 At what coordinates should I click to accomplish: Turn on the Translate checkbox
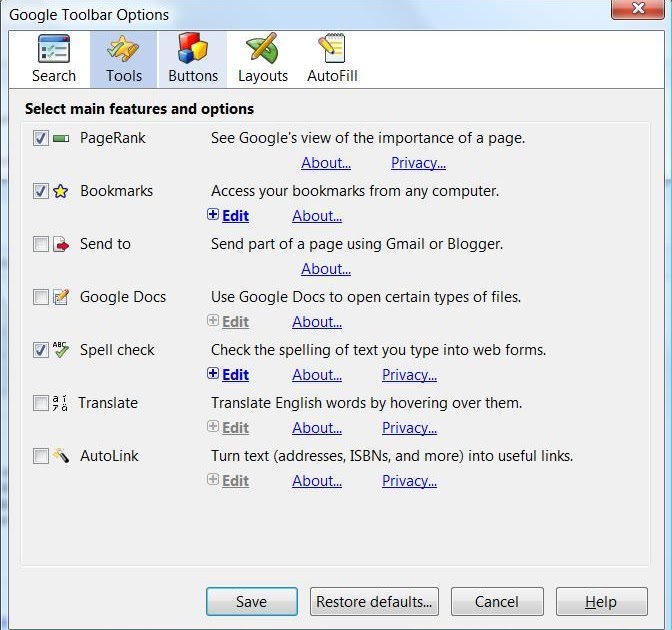41,403
